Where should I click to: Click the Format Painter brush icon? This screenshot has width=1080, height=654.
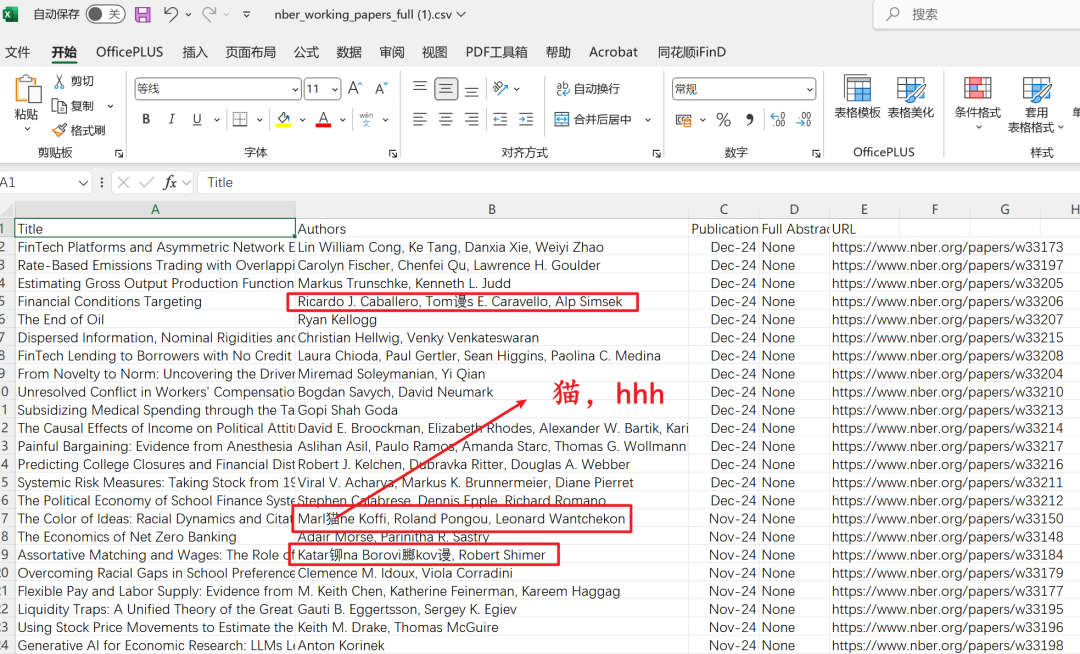59,130
